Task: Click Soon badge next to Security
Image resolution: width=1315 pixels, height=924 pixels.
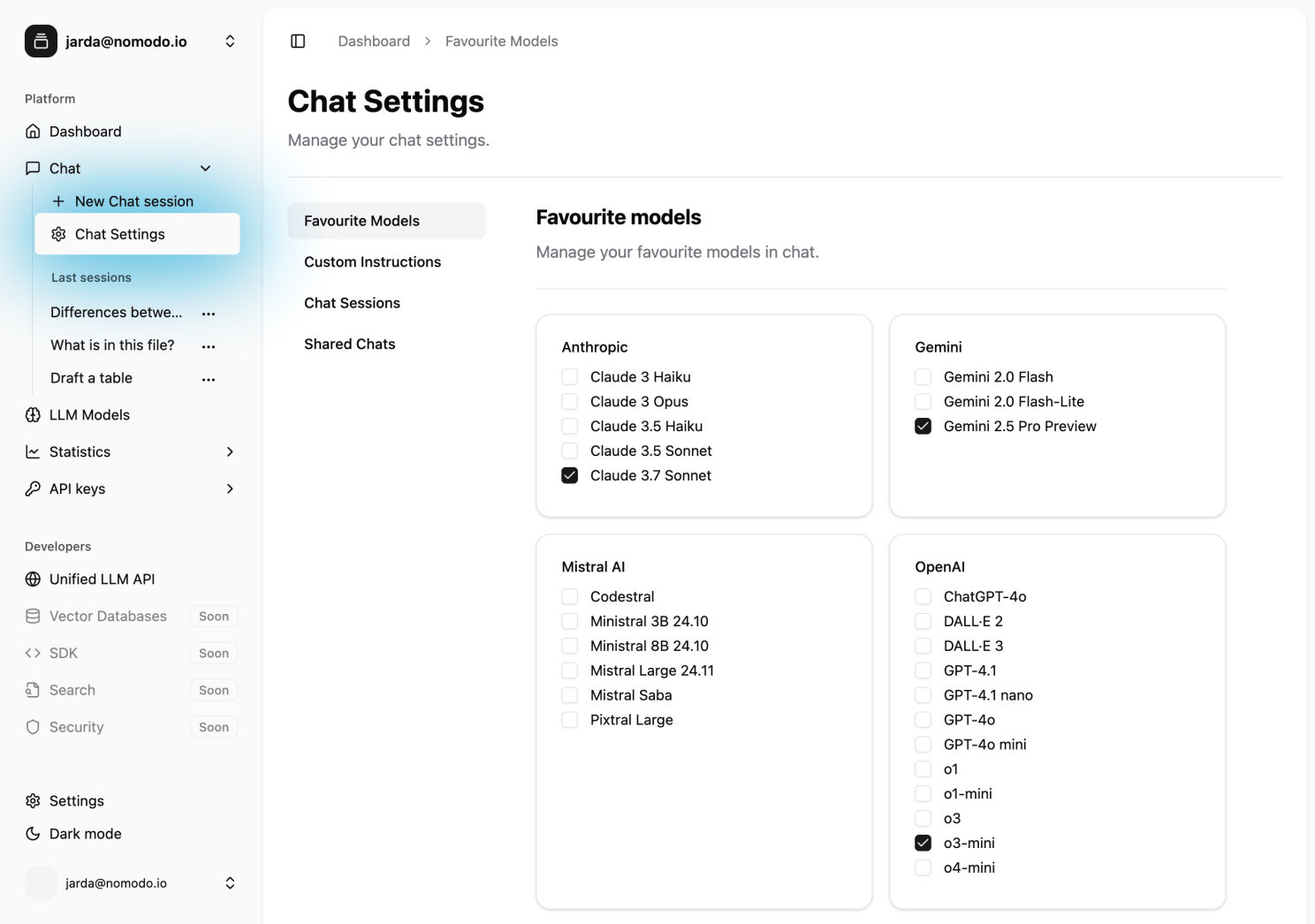Action: pos(214,727)
